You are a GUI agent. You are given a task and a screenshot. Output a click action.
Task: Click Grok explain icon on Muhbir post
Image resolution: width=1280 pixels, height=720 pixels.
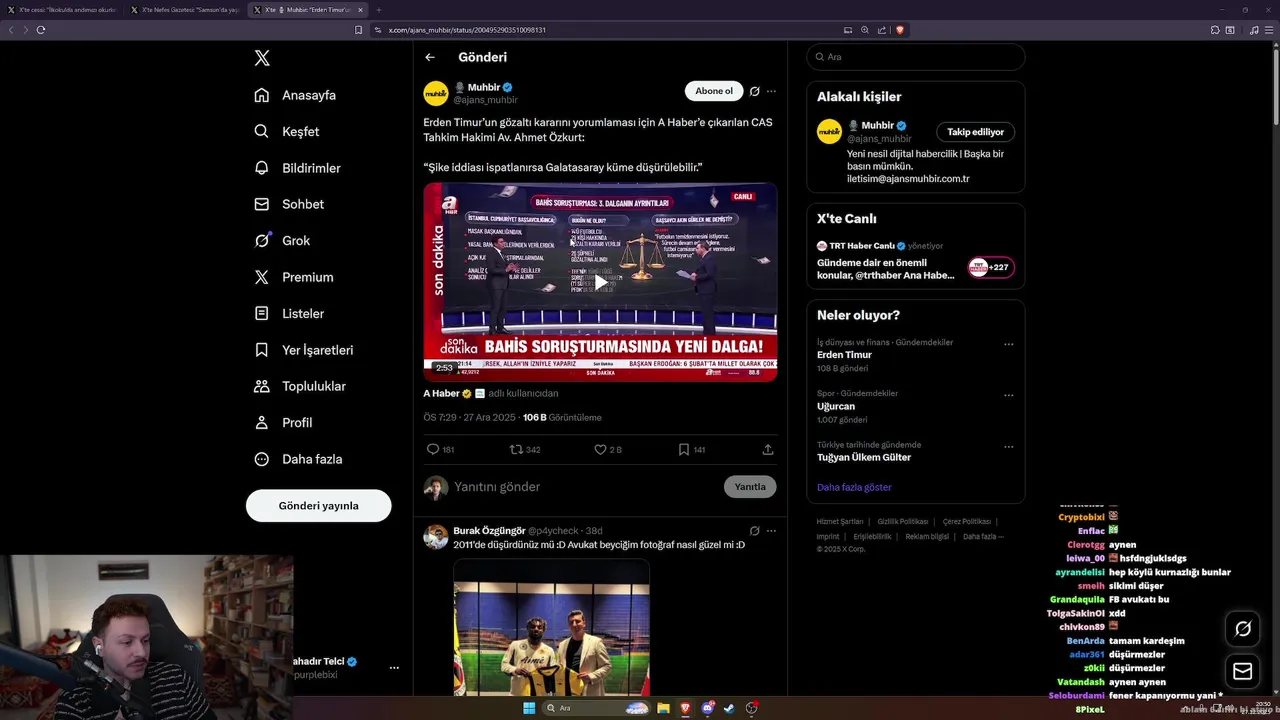[x=755, y=91]
